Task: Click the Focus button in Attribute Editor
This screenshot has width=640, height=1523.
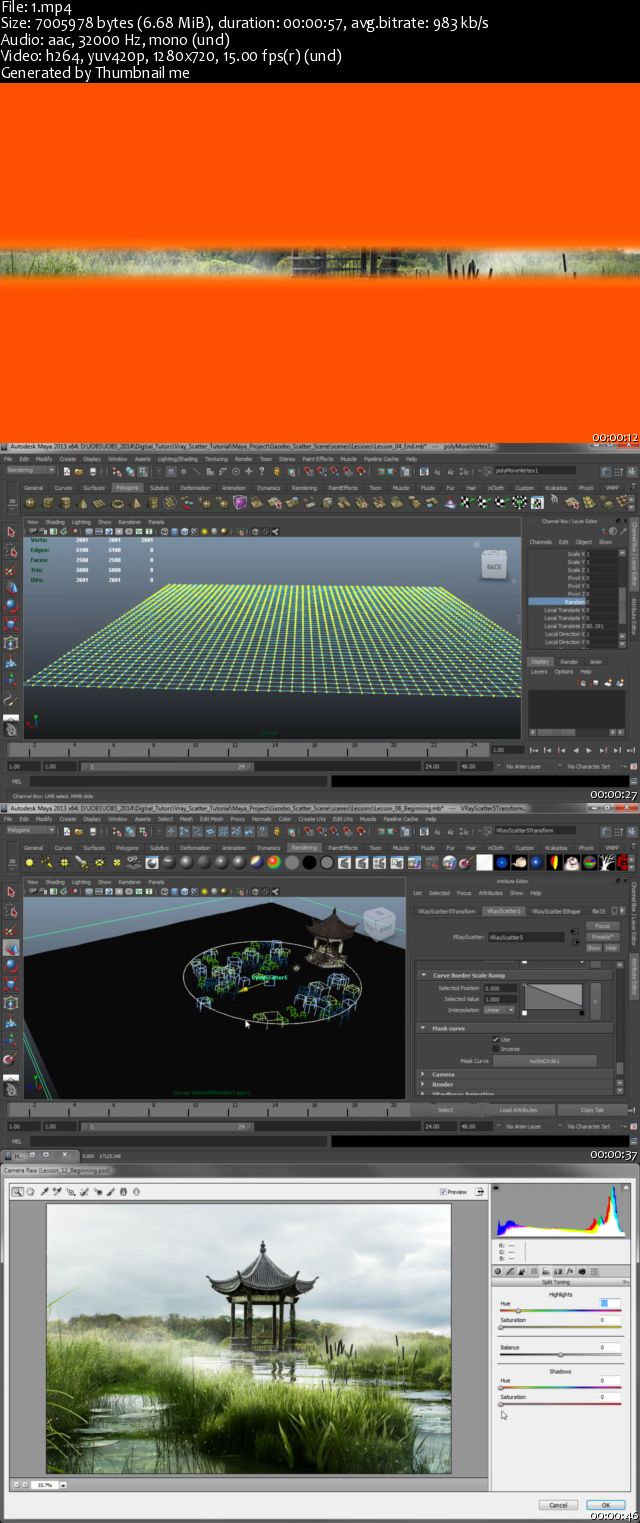Action: pyautogui.click(x=602, y=926)
